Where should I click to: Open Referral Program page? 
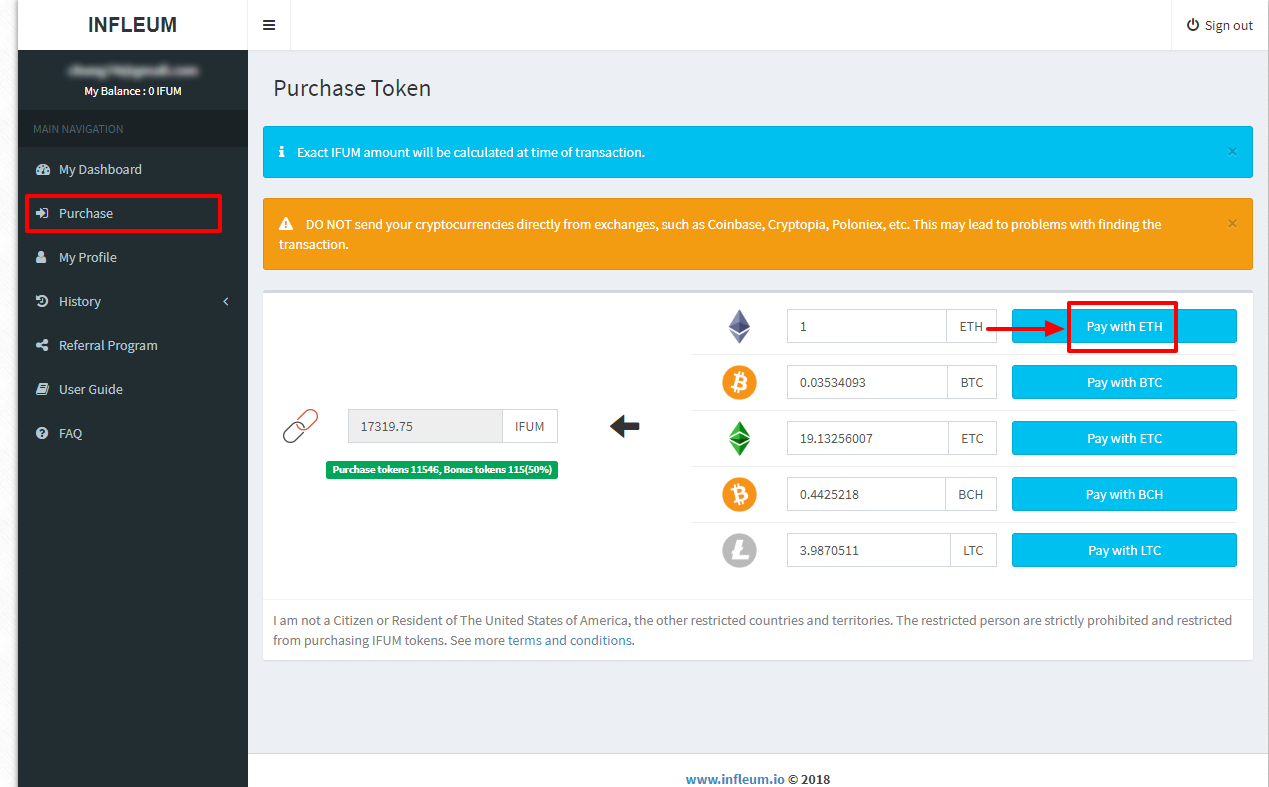coord(133,345)
